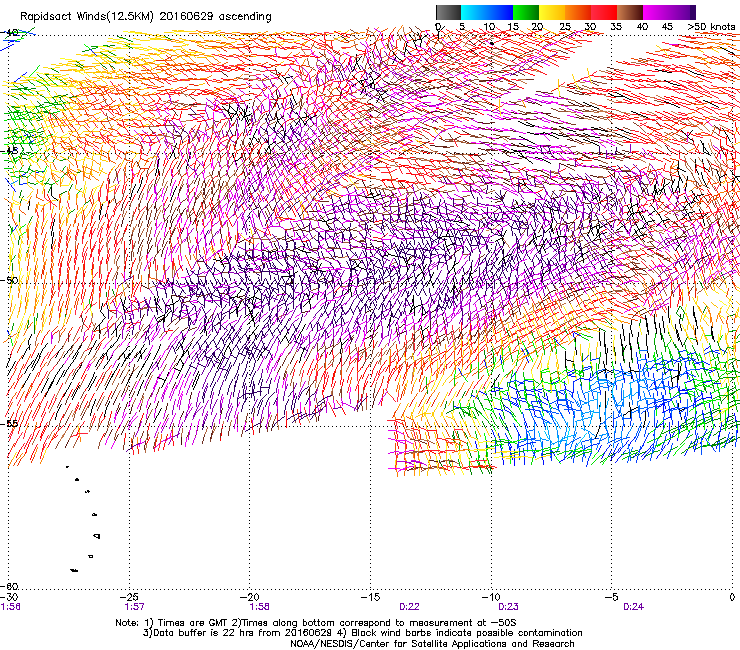Click the longitude axis label '-30'

9,597
